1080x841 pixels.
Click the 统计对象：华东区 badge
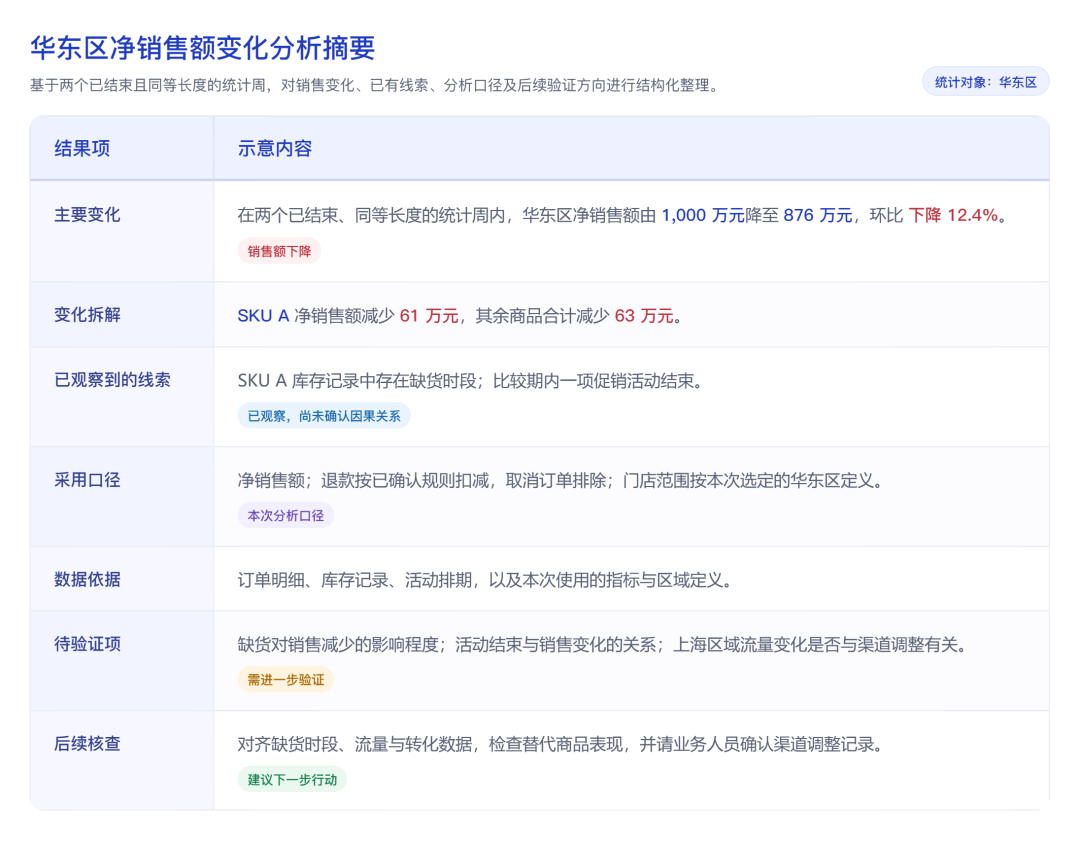coord(986,82)
